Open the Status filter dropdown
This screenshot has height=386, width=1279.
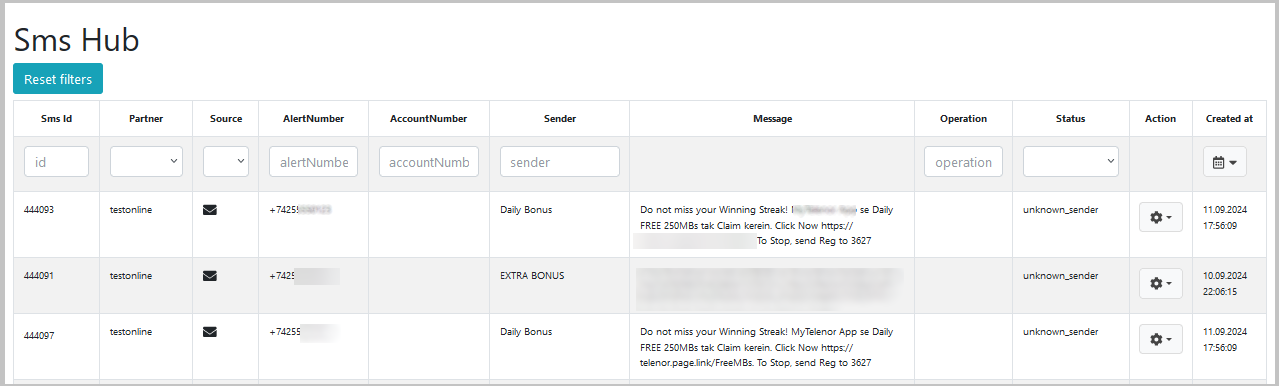(1070, 162)
